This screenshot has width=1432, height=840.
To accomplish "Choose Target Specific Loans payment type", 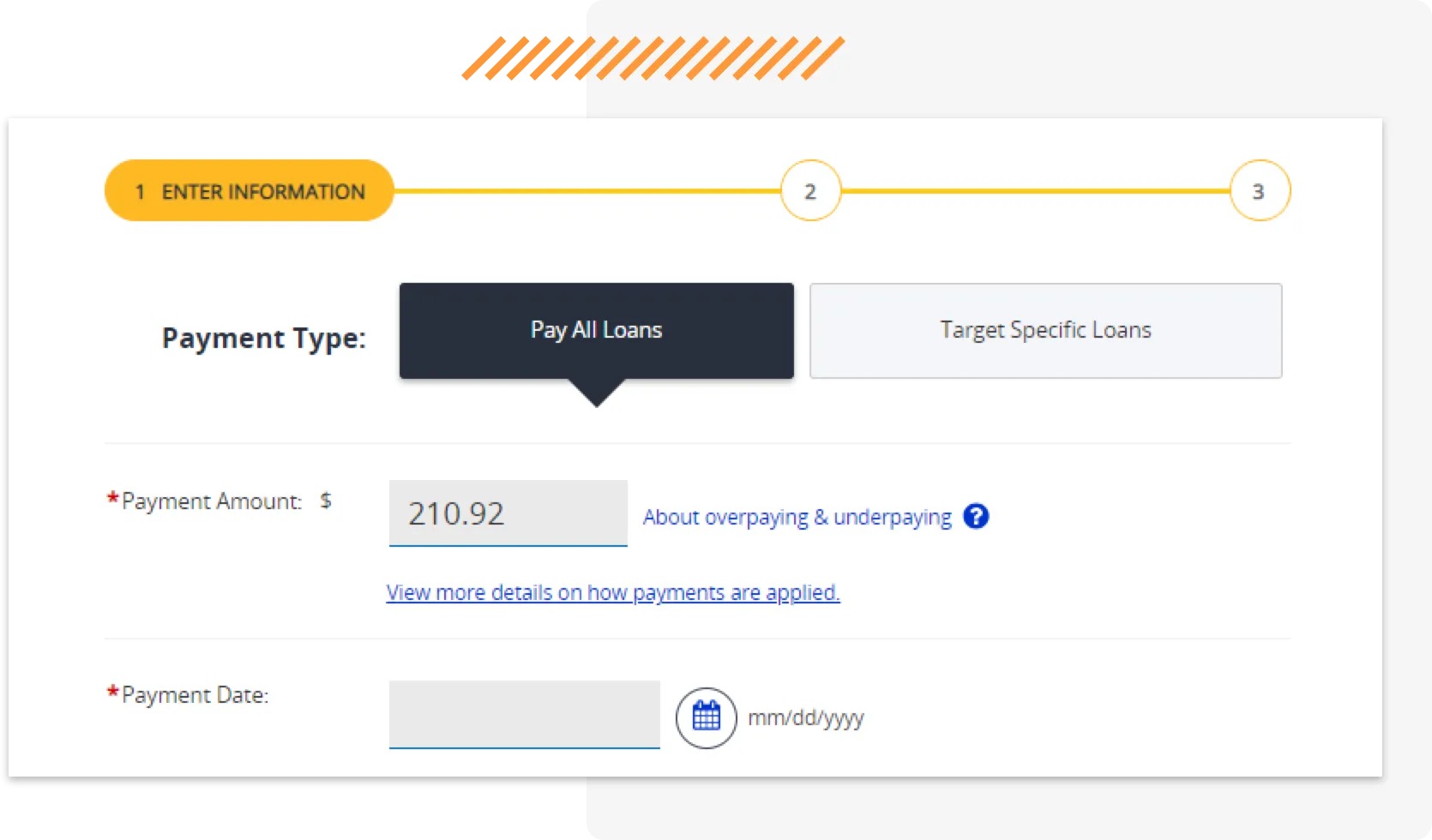I will pyautogui.click(x=1045, y=330).
